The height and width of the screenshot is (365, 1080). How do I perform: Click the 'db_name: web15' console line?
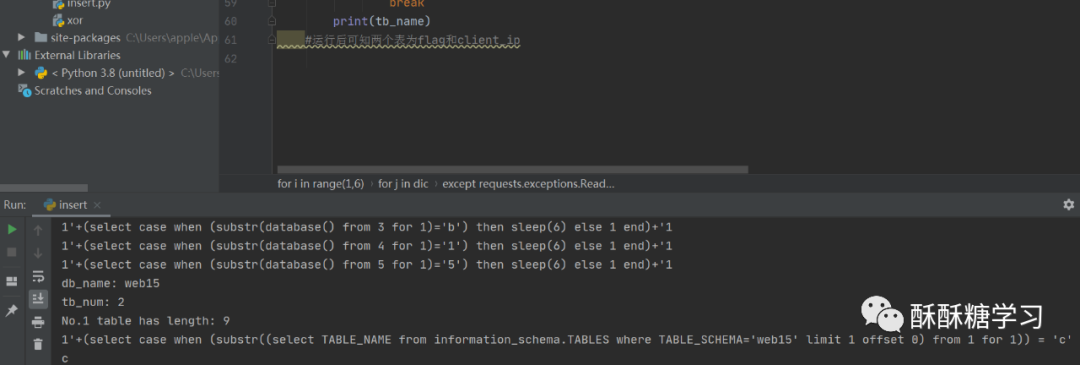click(111, 283)
